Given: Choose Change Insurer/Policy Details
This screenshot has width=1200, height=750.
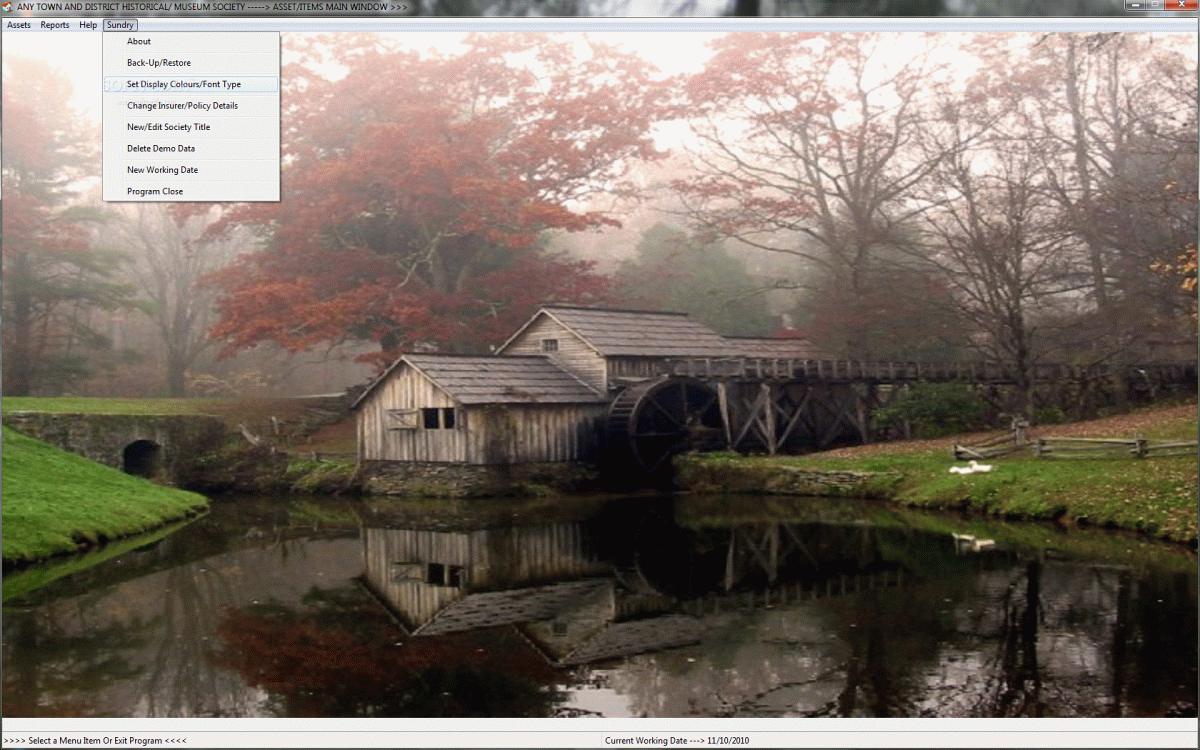Looking at the screenshot, I should click(x=191, y=106).
